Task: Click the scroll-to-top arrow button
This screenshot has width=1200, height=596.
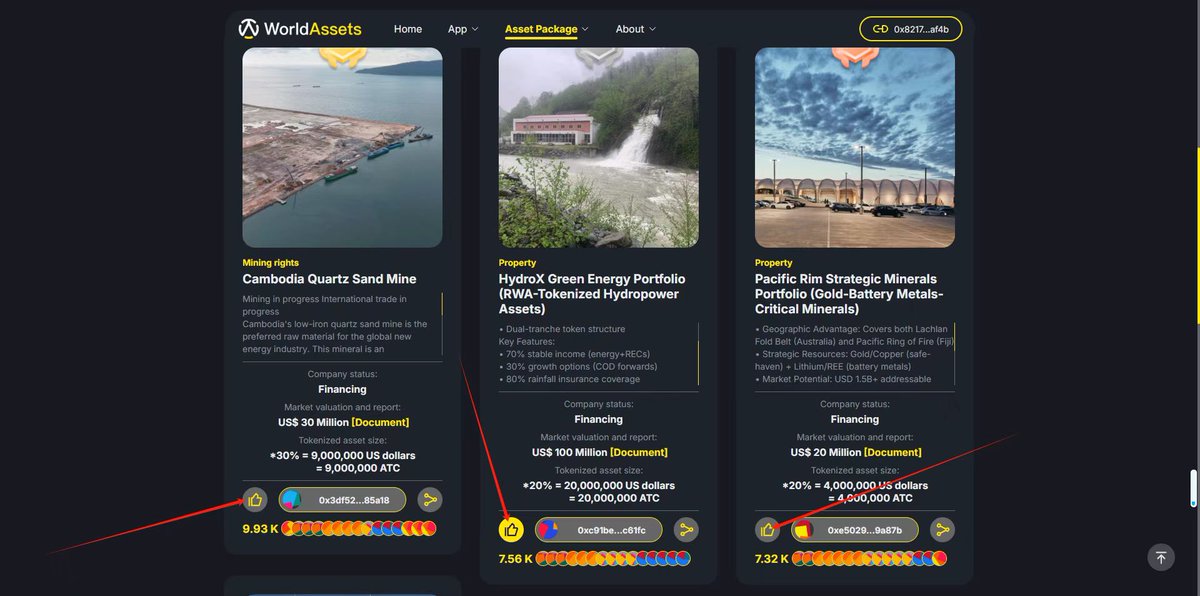Action: tap(1160, 558)
